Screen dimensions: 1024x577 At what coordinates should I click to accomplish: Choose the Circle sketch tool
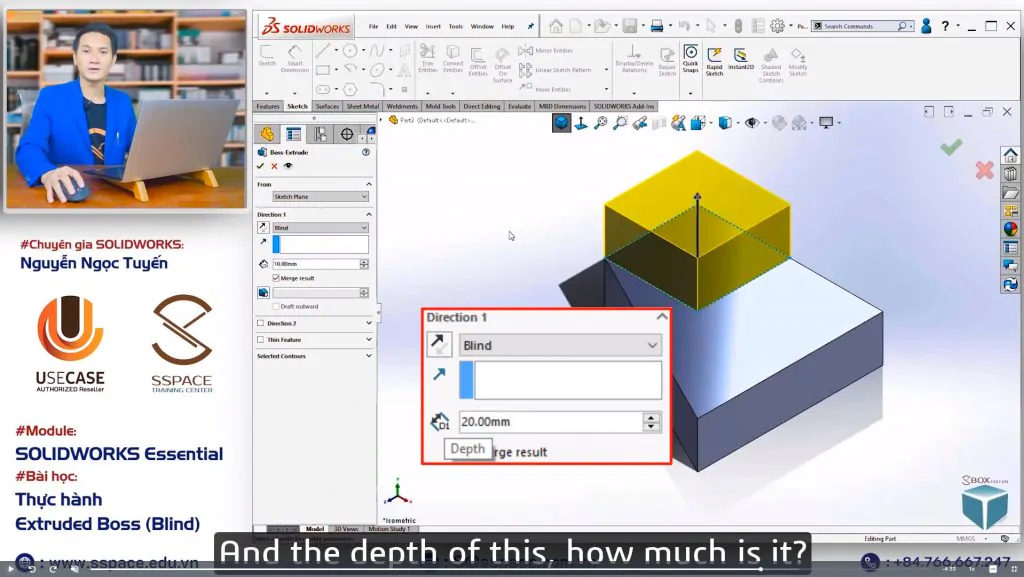pos(350,50)
